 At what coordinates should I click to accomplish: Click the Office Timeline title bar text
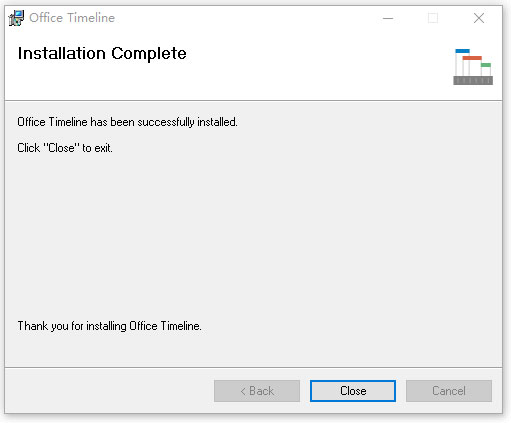[72, 18]
